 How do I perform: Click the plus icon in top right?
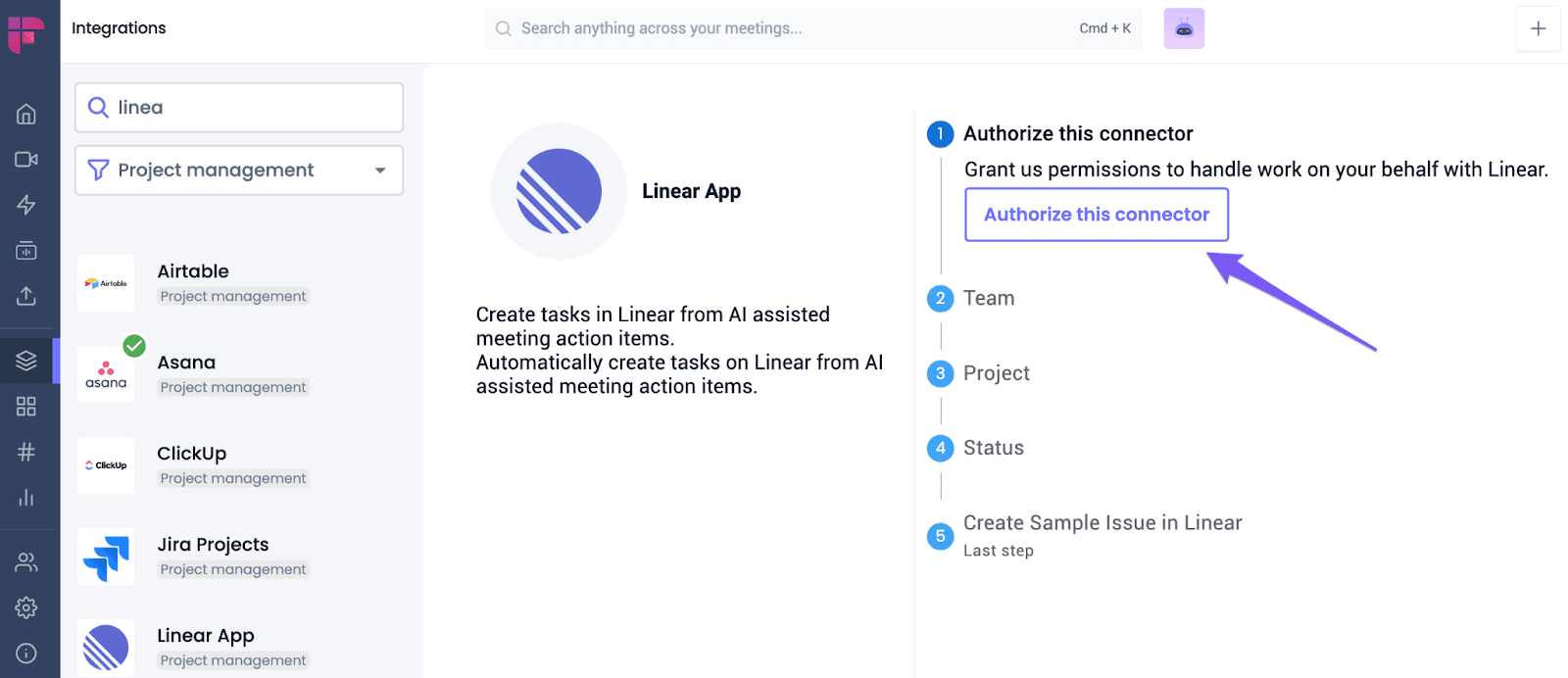1539,28
